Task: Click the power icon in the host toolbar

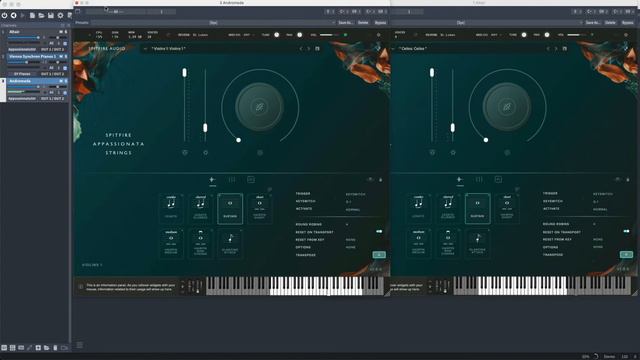Action: tap(4, 16)
